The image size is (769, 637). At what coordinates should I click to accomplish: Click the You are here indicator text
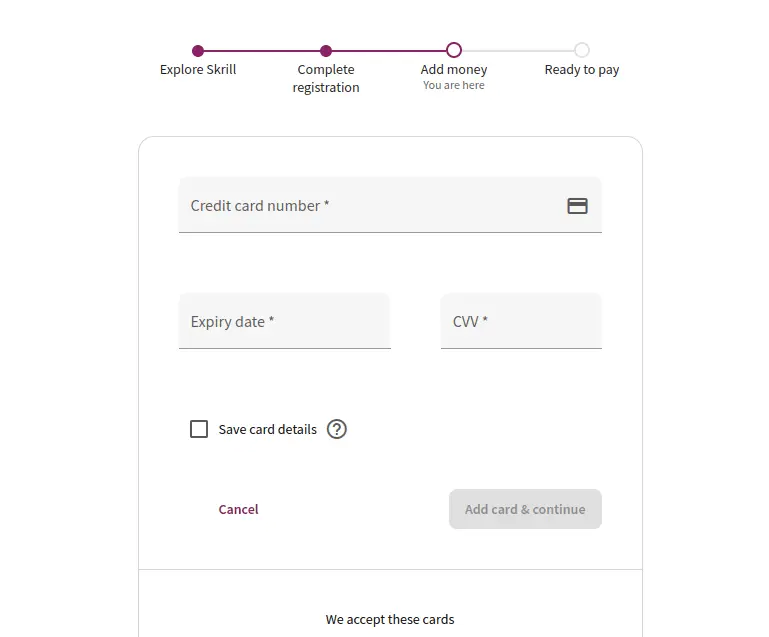pos(454,86)
